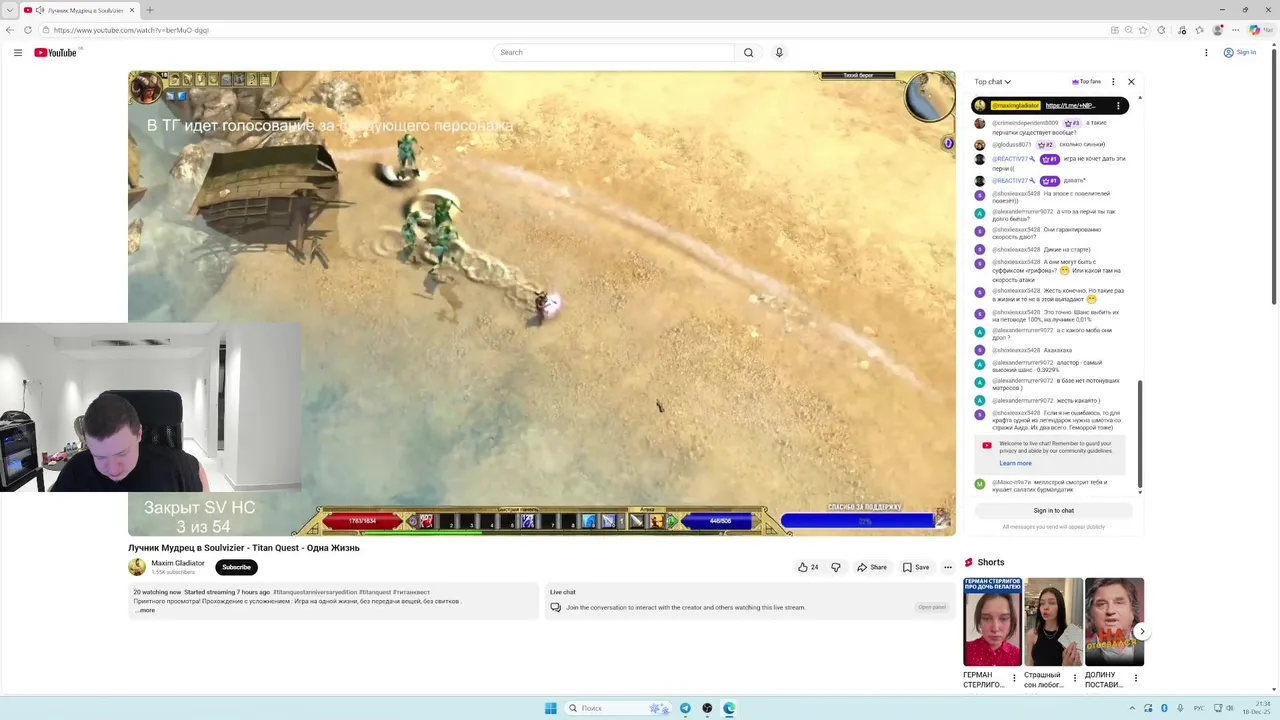The height and width of the screenshot is (720, 1280).
Task: Click Sign in to chat button
Action: [1054, 510]
